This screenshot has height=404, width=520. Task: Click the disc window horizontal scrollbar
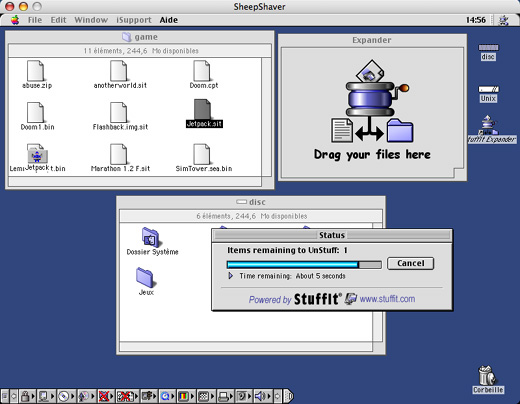click(x=246, y=346)
